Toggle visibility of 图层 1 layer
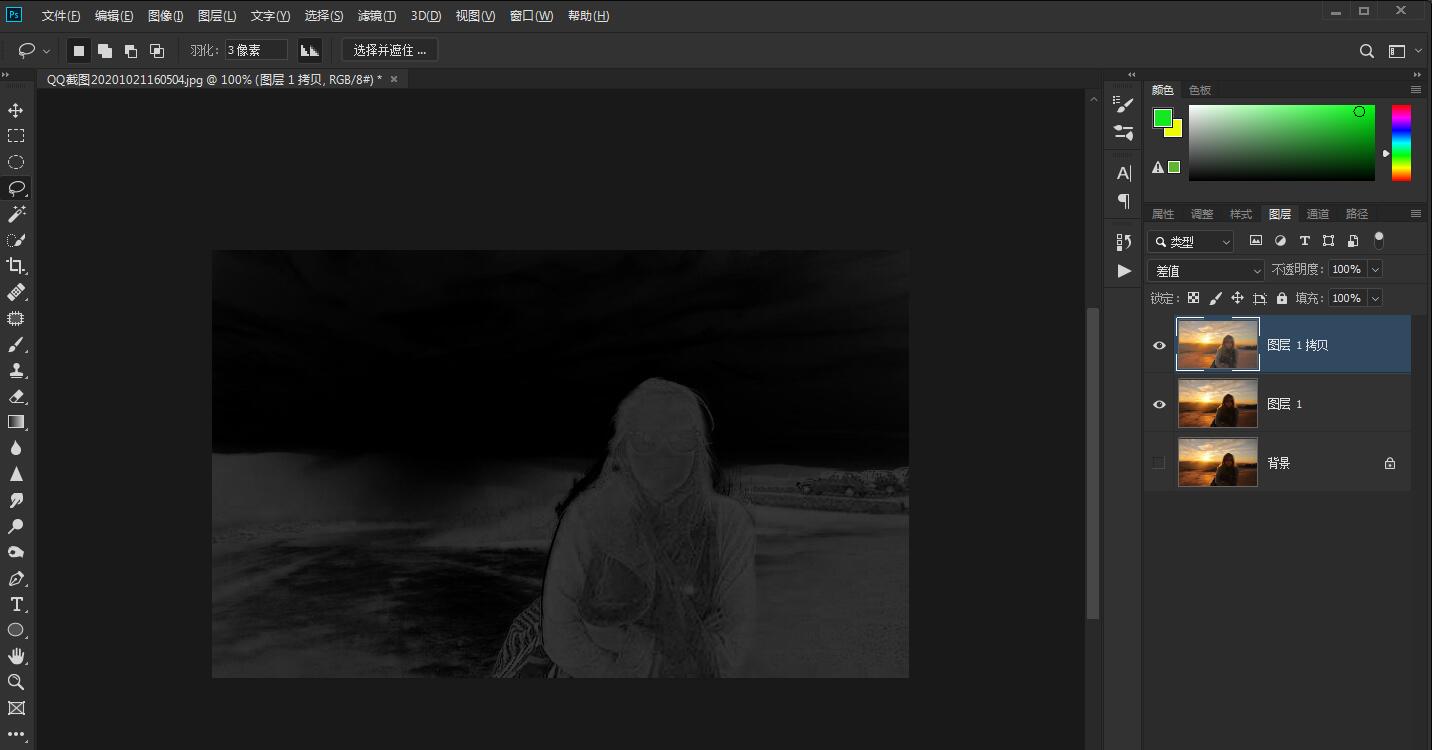Image resolution: width=1432 pixels, height=750 pixels. (1159, 404)
